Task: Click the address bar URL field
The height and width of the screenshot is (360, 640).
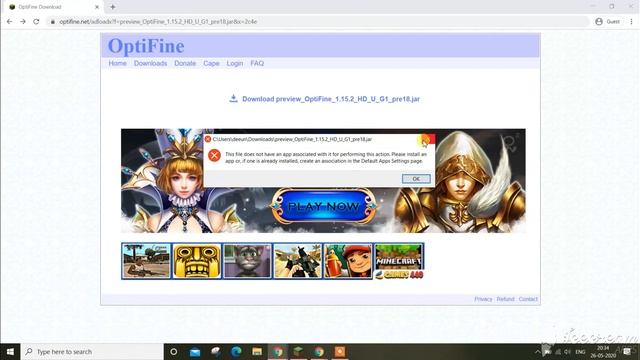Action: pos(318,22)
